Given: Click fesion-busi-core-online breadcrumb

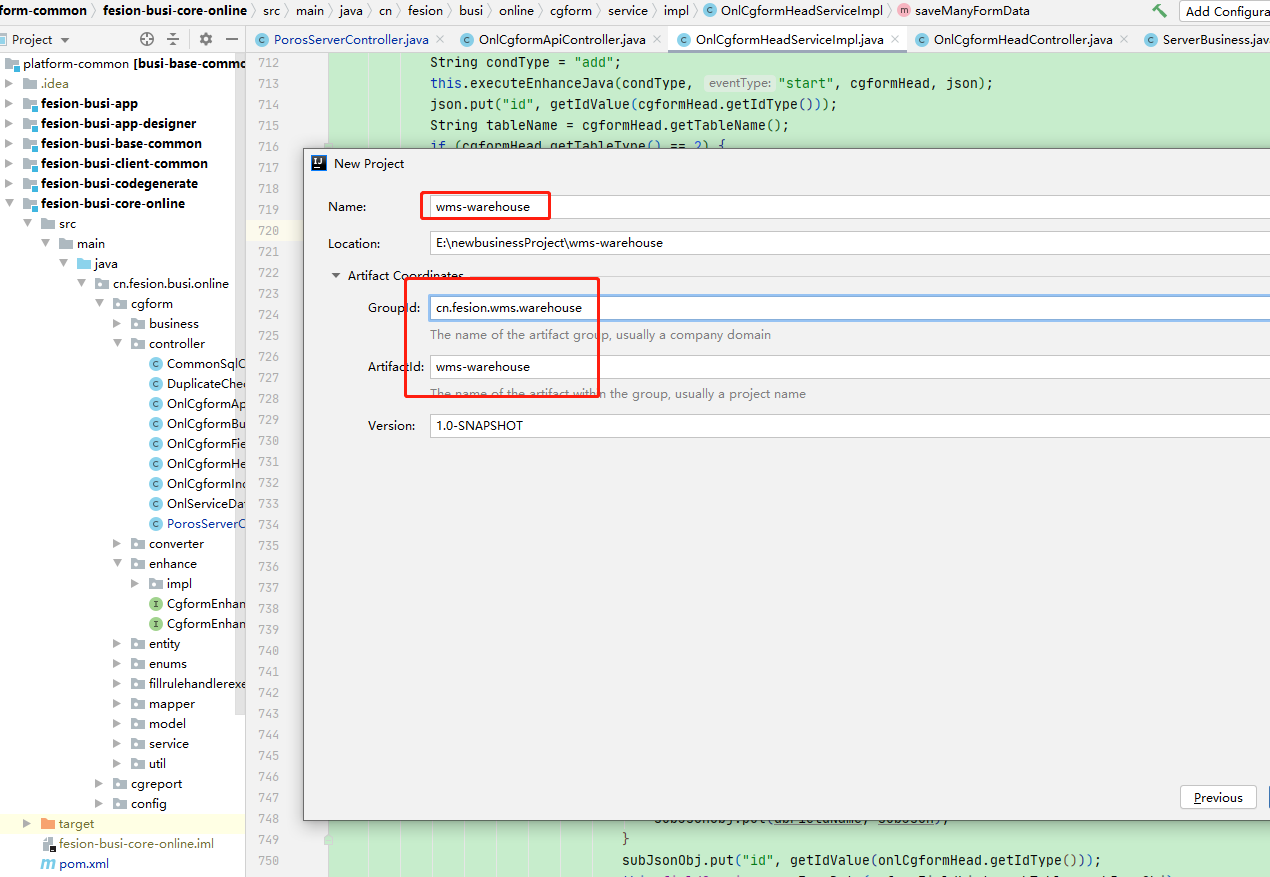Looking at the screenshot, I should click(x=175, y=10).
